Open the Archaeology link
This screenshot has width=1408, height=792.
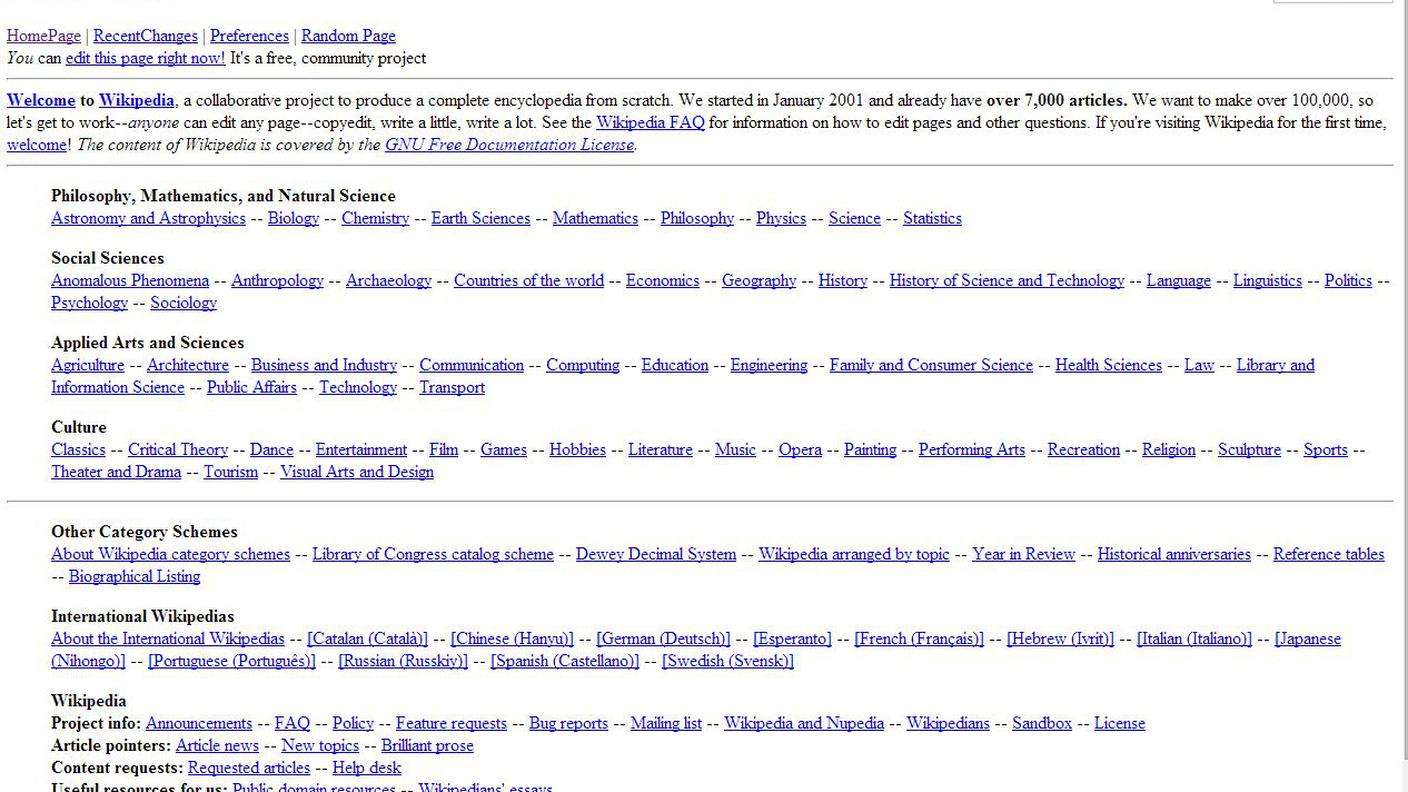click(x=388, y=281)
